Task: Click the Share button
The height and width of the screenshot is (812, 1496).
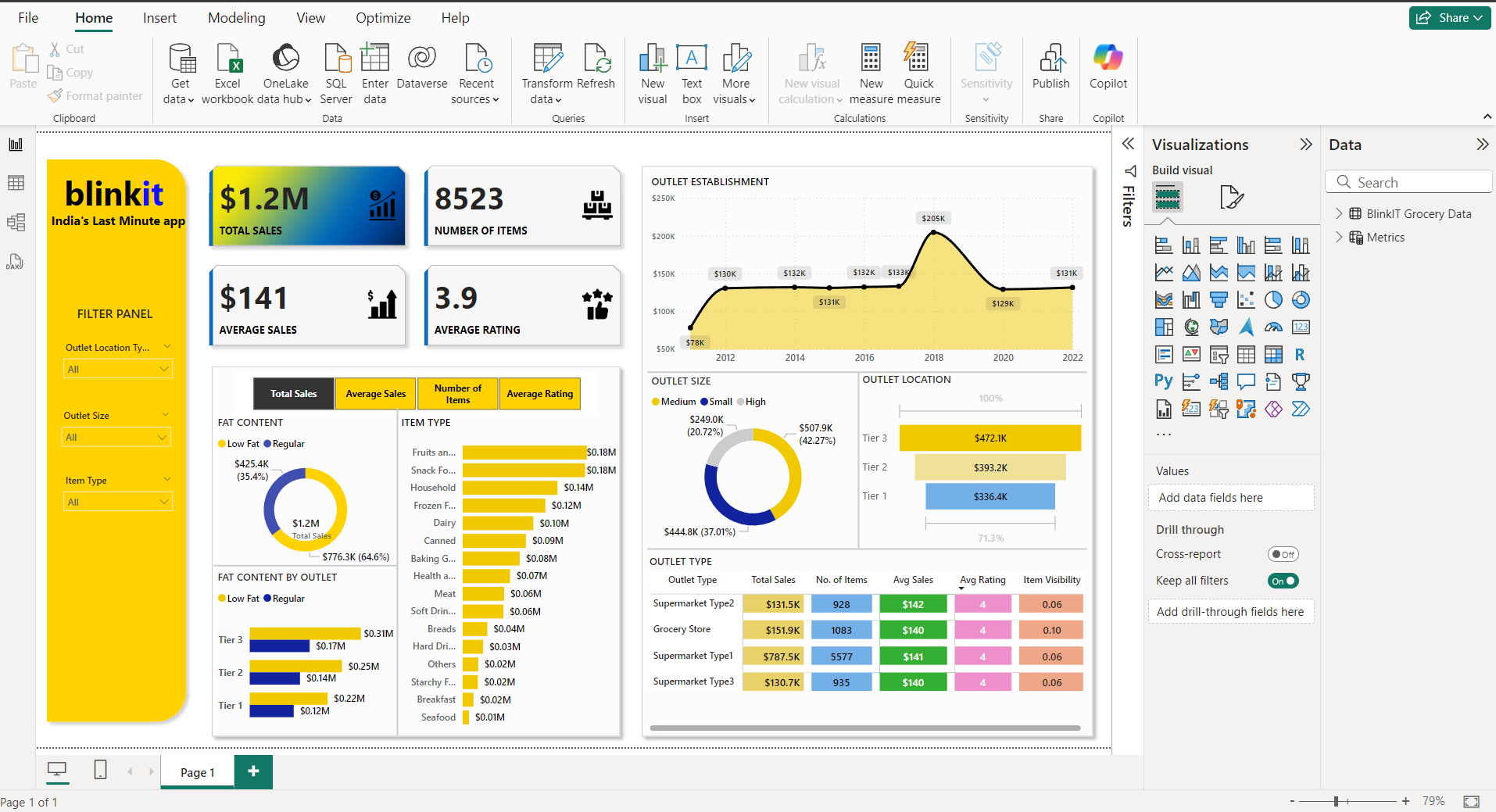Action: tap(1450, 18)
